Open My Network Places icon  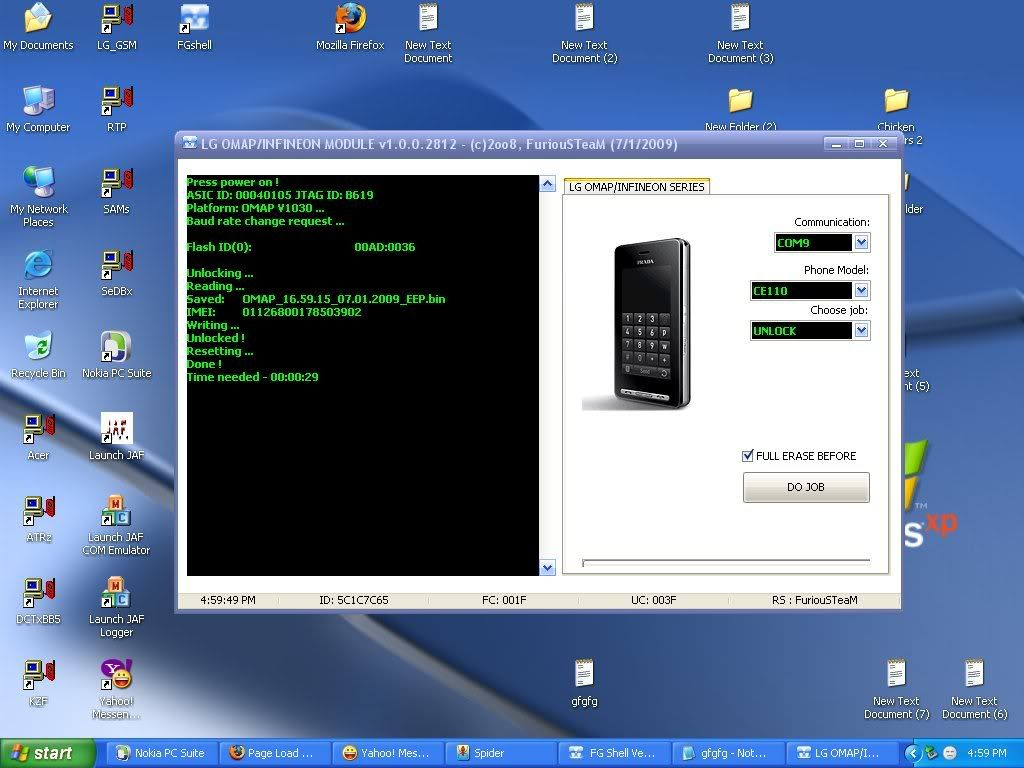(38, 196)
